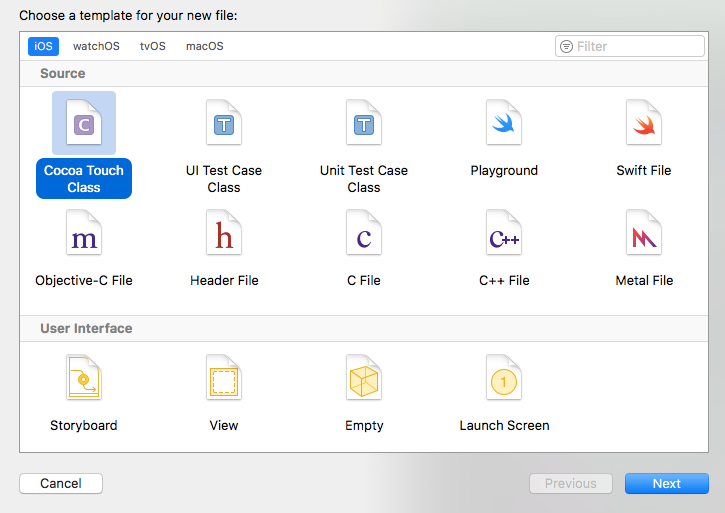Click the "View" label
This screenshot has height=513, width=725.
point(224,425)
